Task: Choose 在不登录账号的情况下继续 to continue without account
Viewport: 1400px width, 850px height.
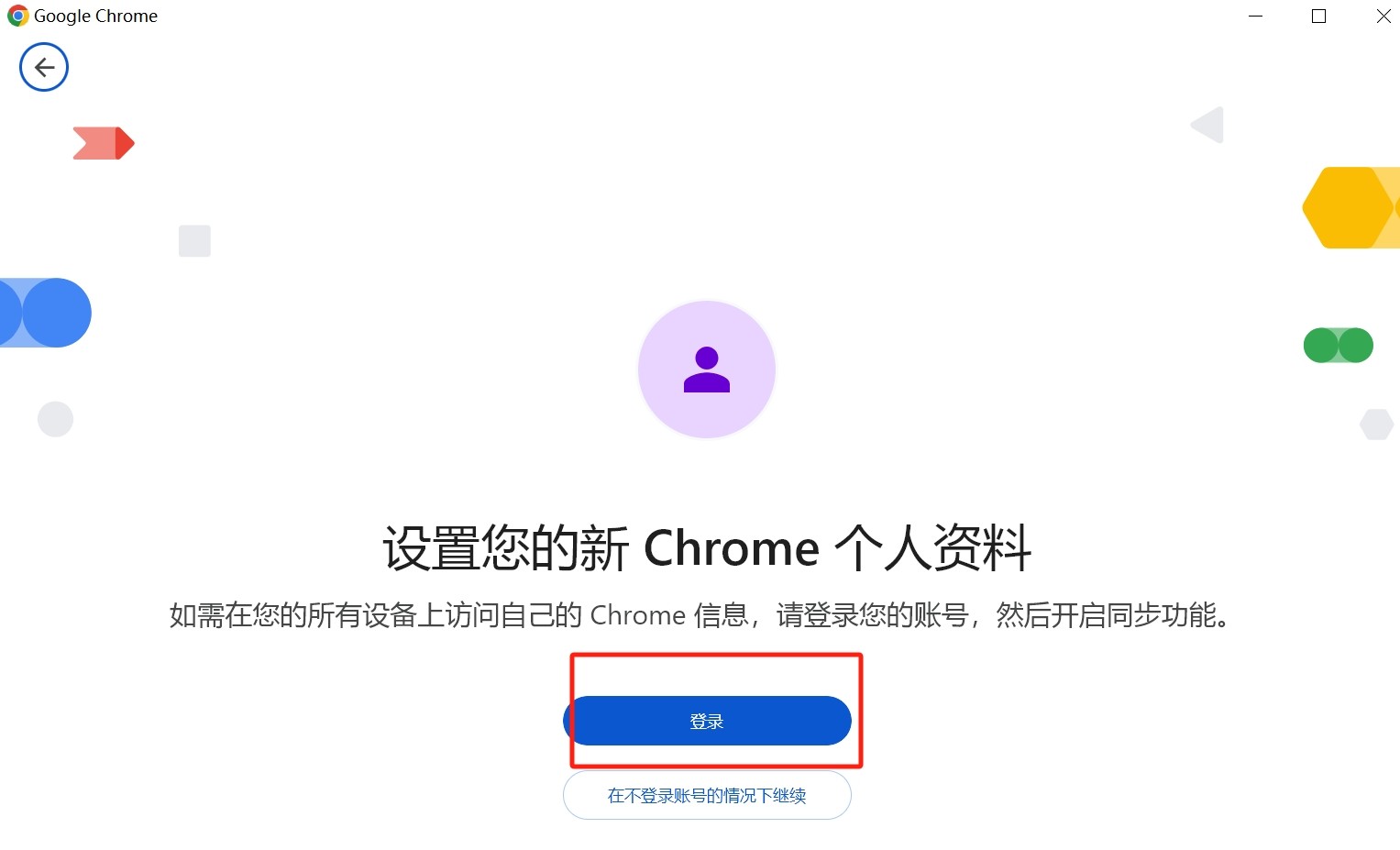Action: click(707, 795)
